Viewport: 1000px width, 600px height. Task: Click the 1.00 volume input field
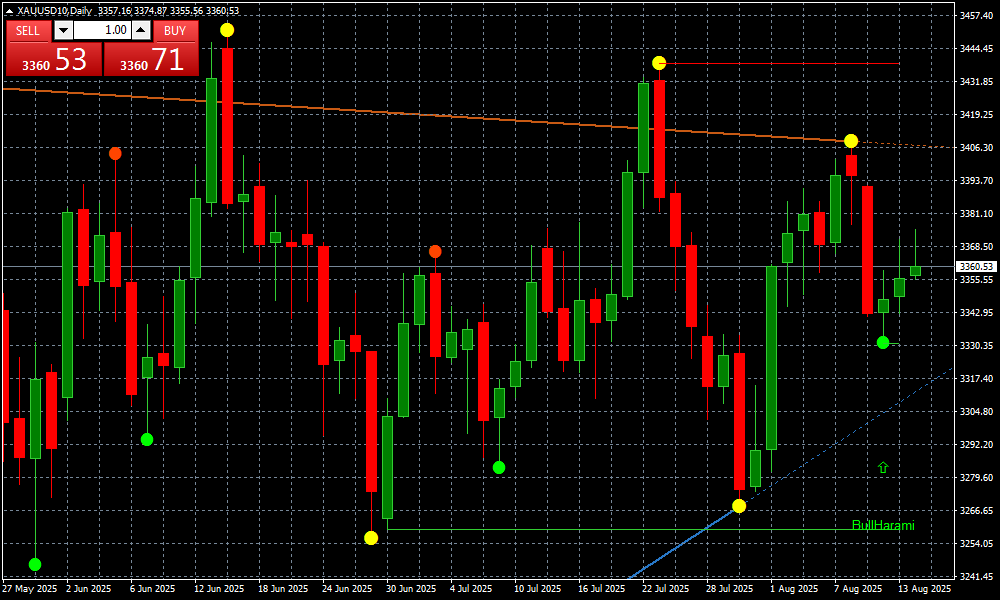(102, 30)
